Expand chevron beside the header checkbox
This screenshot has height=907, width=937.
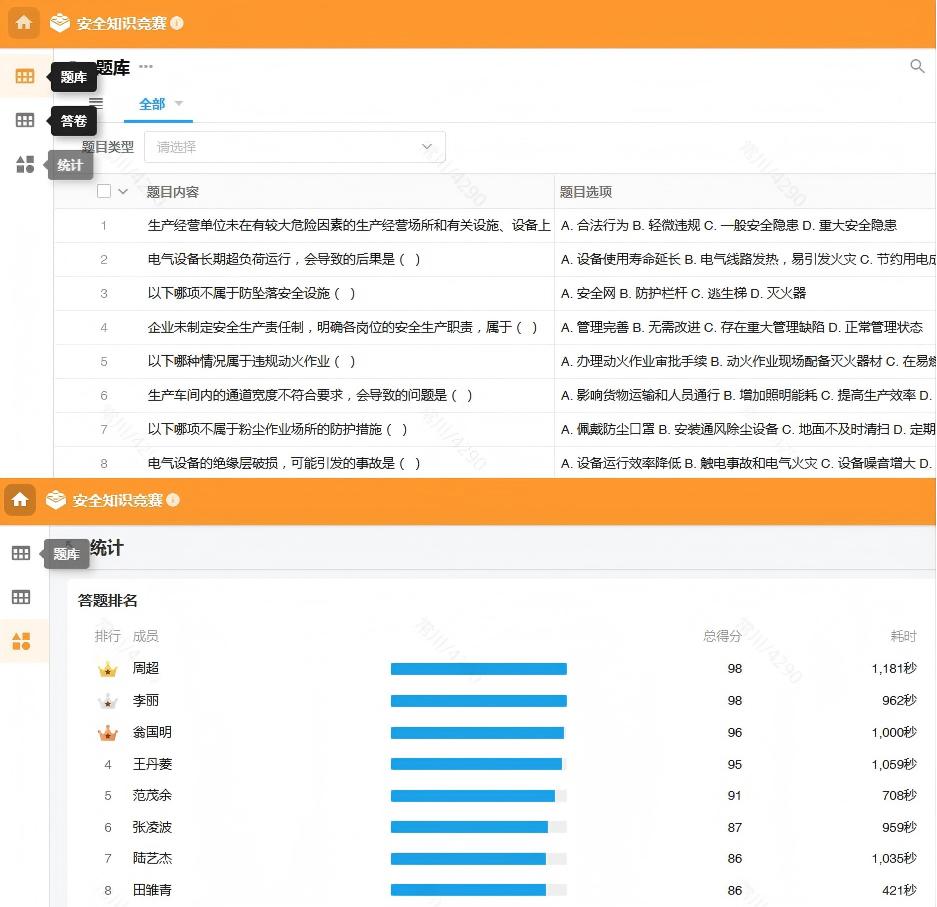(x=123, y=192)
